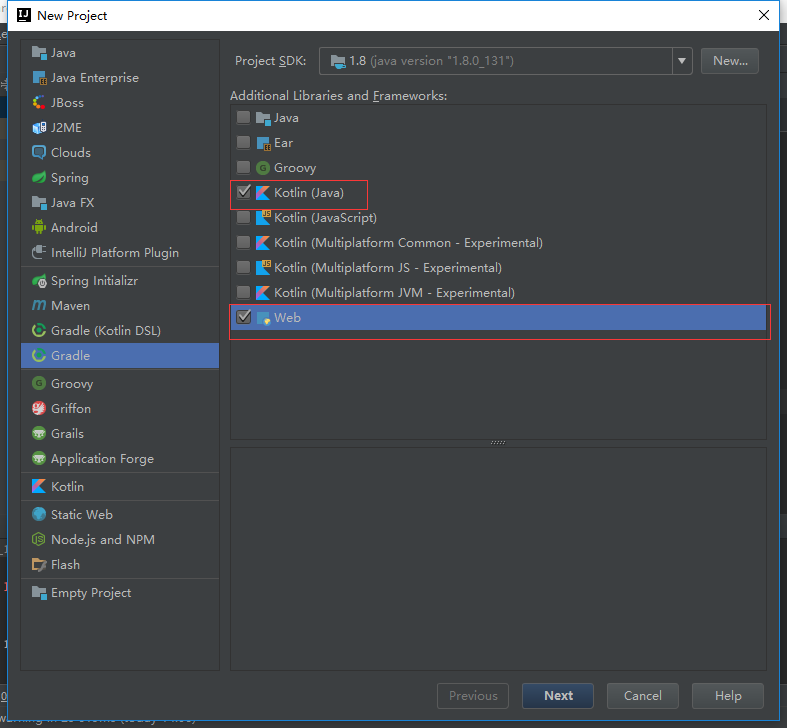This screenshot has height=728, width=787.
Task: Select the "Node.js and NPM" text
Action: tap(103, 540)
